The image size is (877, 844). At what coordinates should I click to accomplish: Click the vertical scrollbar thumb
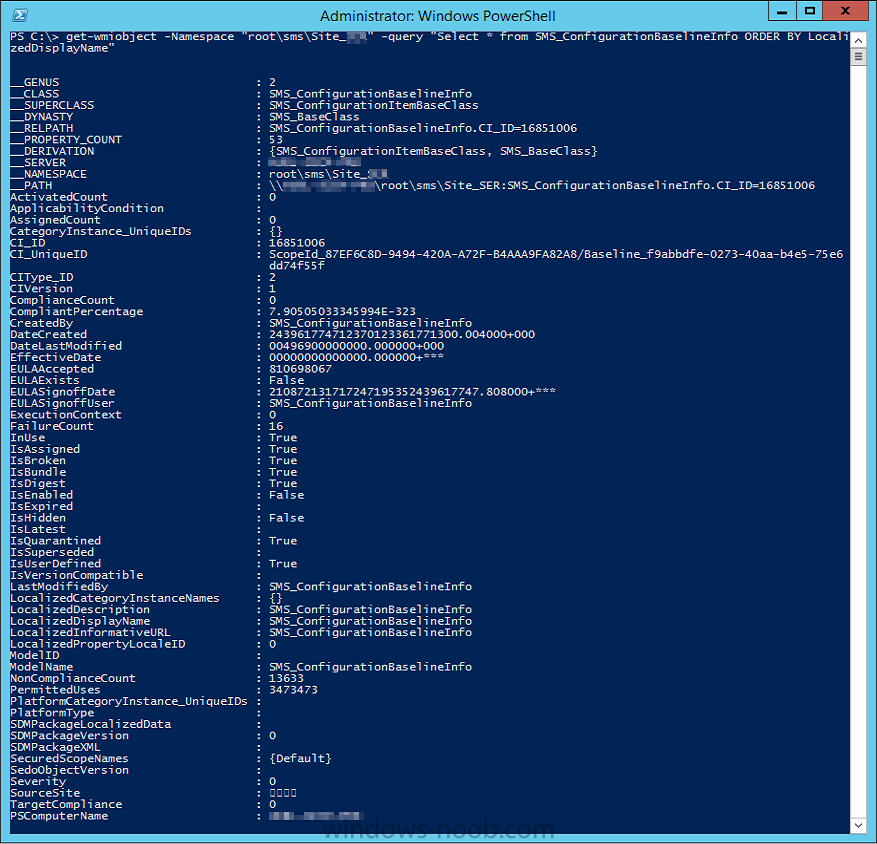(858, 57)
